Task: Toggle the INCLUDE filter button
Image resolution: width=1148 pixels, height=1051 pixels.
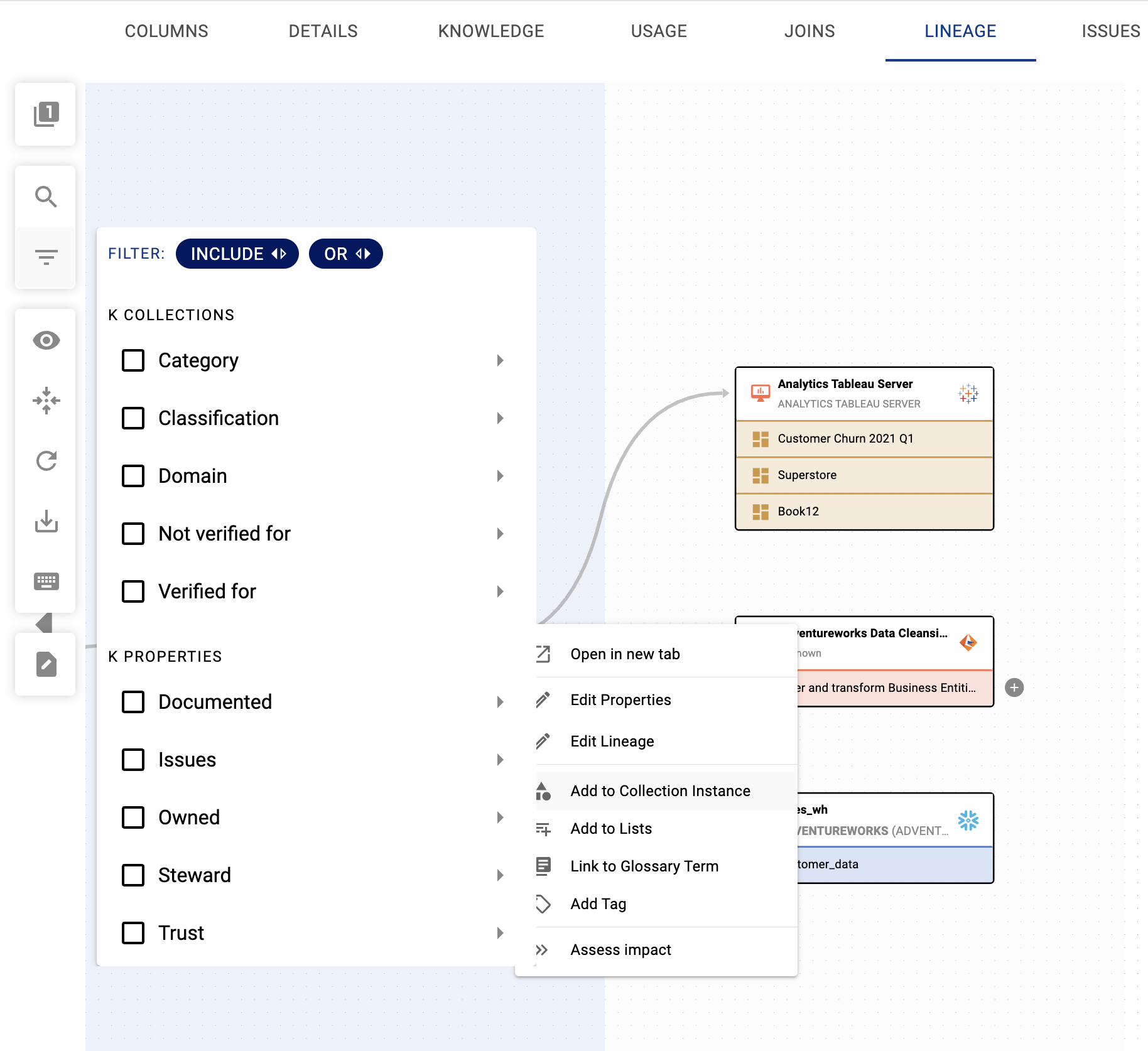Action: 237,254
